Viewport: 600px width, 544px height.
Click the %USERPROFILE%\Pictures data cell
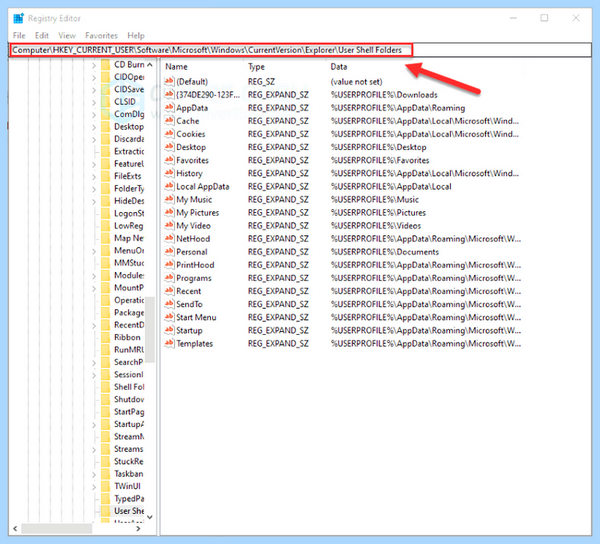(x=378, y=212)
